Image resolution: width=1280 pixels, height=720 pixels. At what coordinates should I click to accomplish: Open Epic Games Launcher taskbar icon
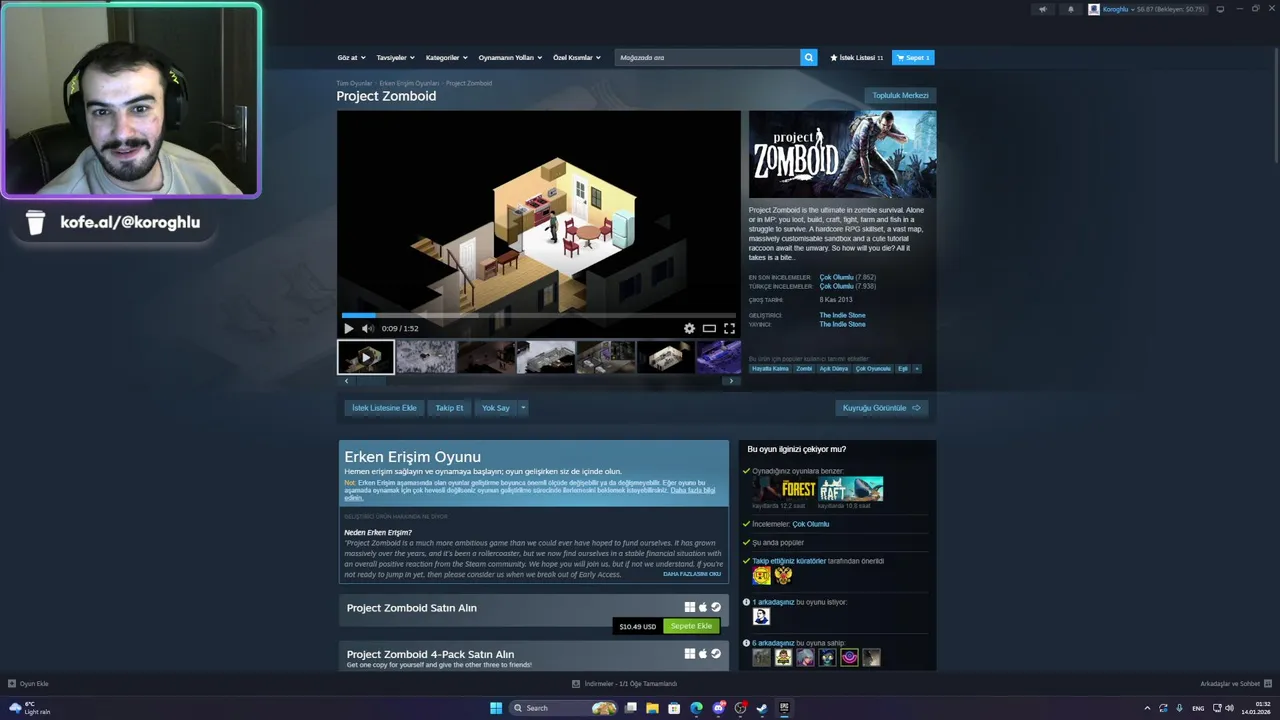coord(784,708)
